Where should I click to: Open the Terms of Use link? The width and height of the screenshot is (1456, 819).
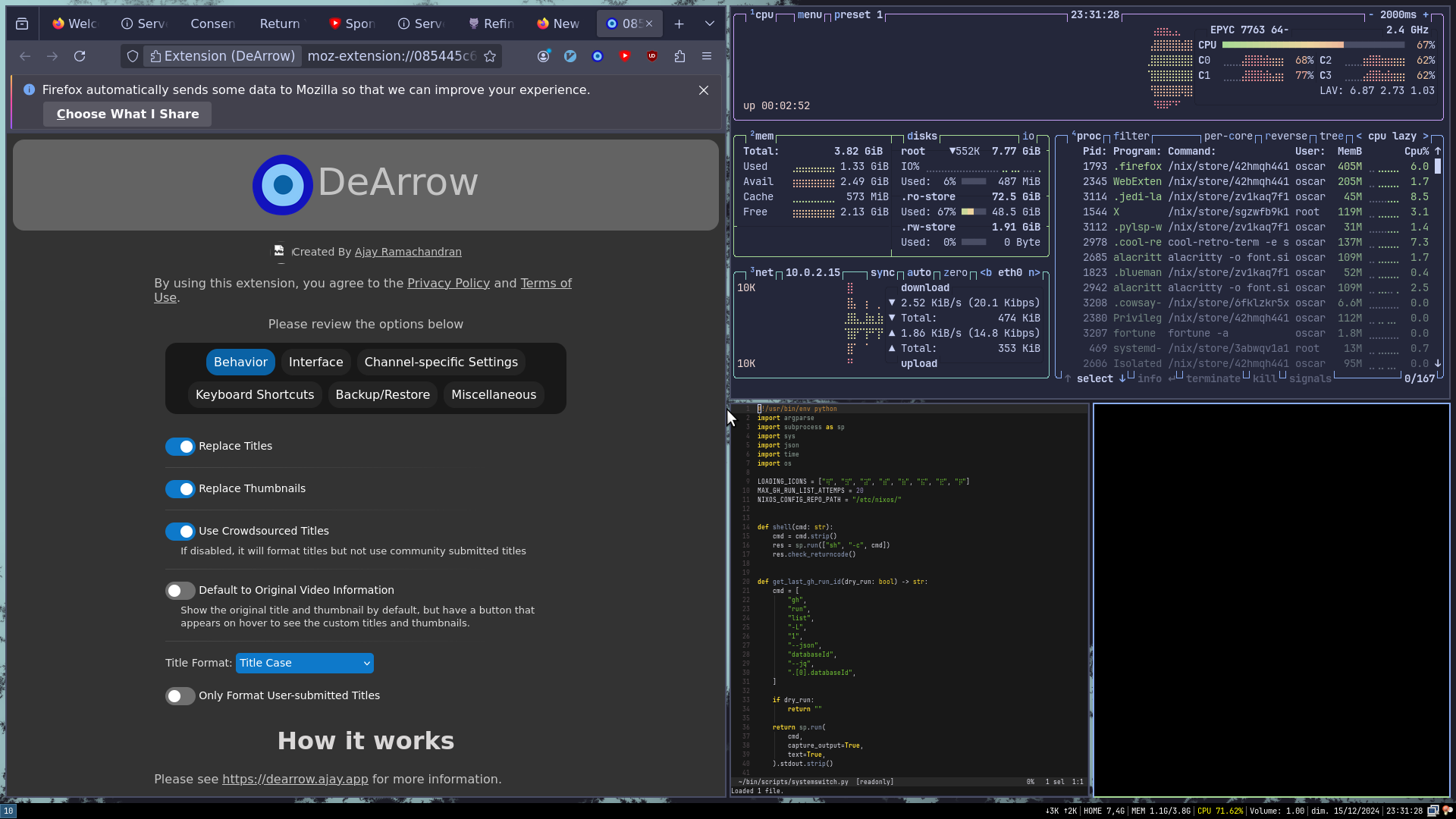[362, 290]
